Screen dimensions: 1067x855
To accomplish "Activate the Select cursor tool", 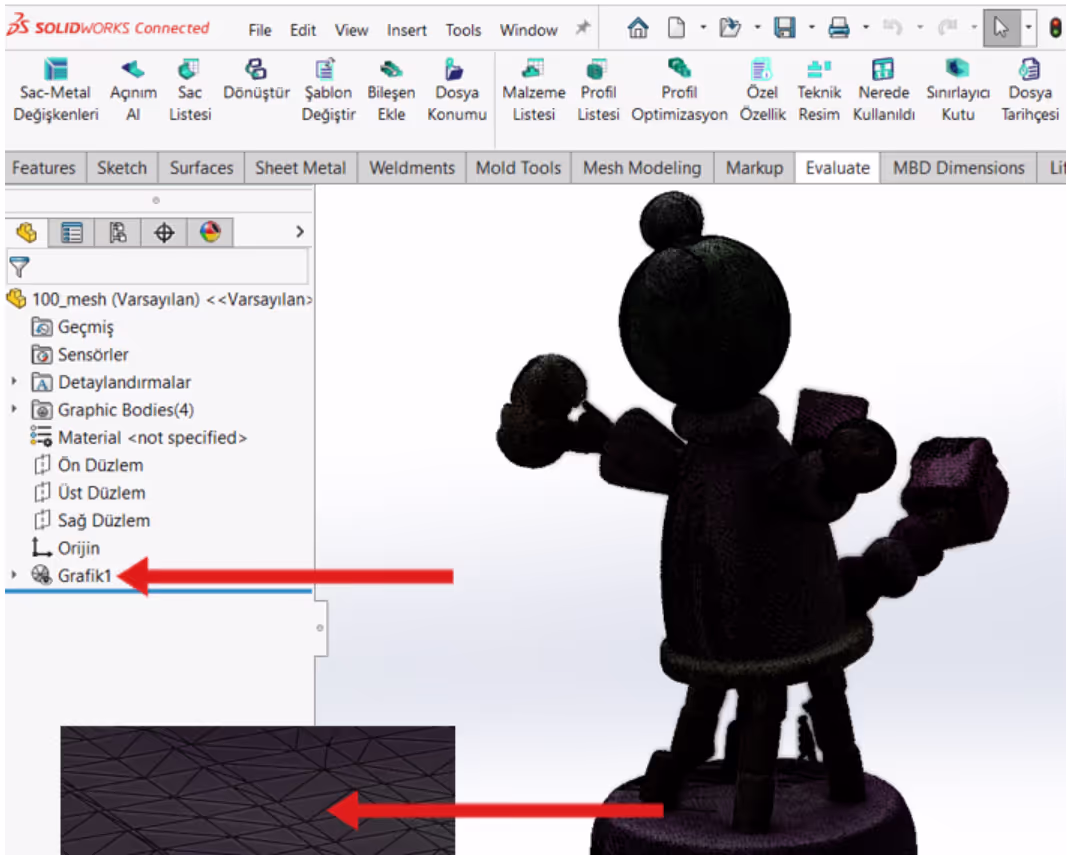I will pyautogui.click(x=1001, y=28).
